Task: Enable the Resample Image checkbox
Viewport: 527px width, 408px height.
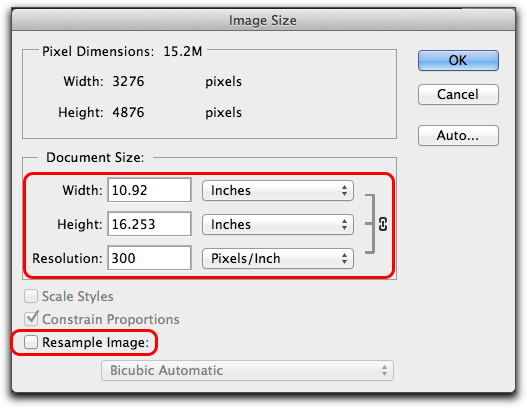Action: point(31,342)
